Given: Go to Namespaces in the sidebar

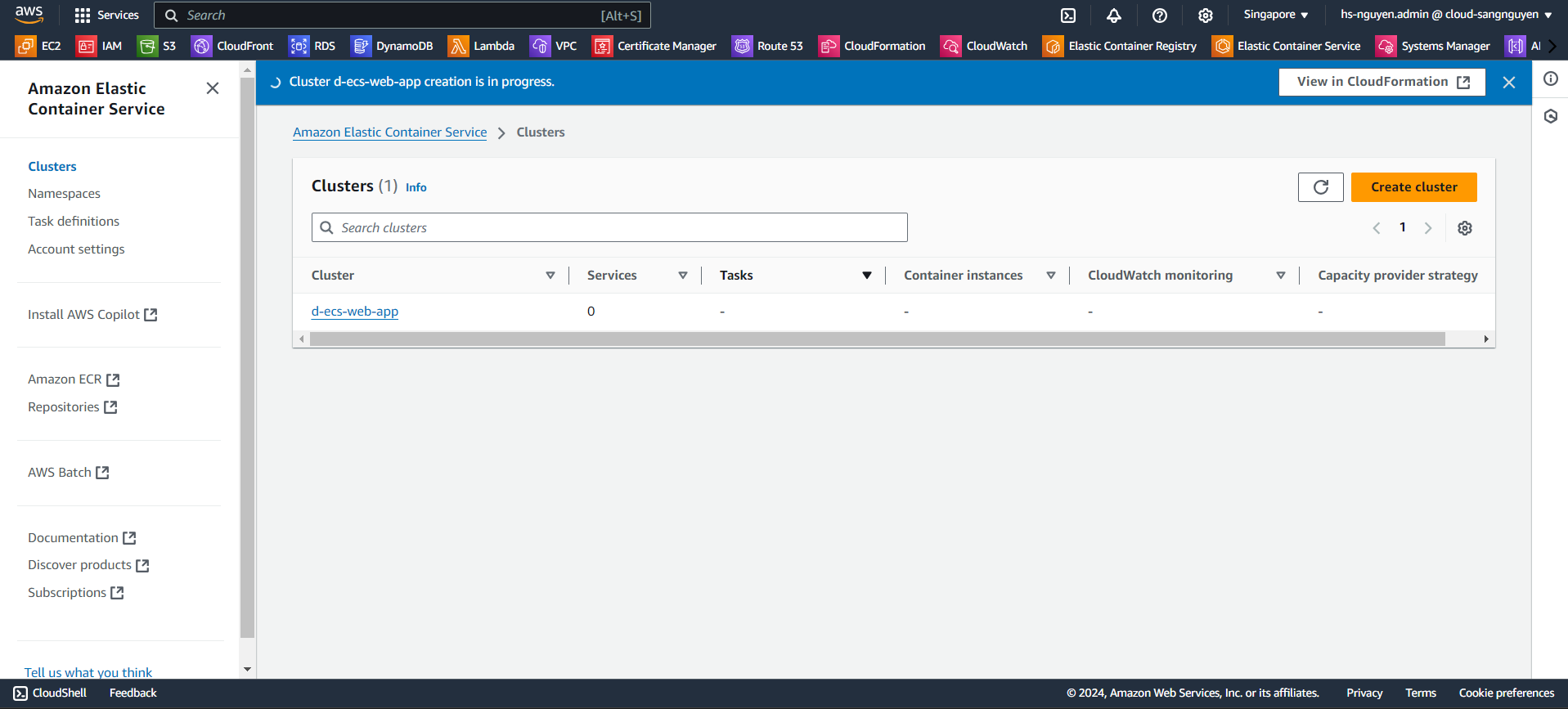Looking at the screenshot, I should [x=64, y=194].
